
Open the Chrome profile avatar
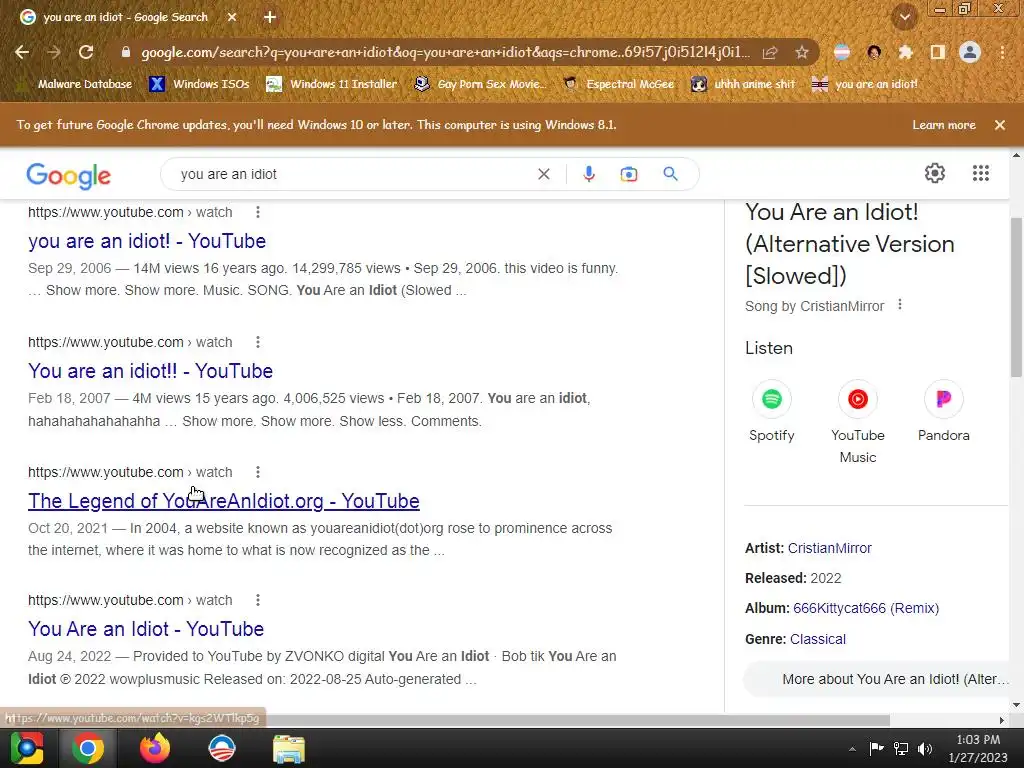[x=970, y=52]
